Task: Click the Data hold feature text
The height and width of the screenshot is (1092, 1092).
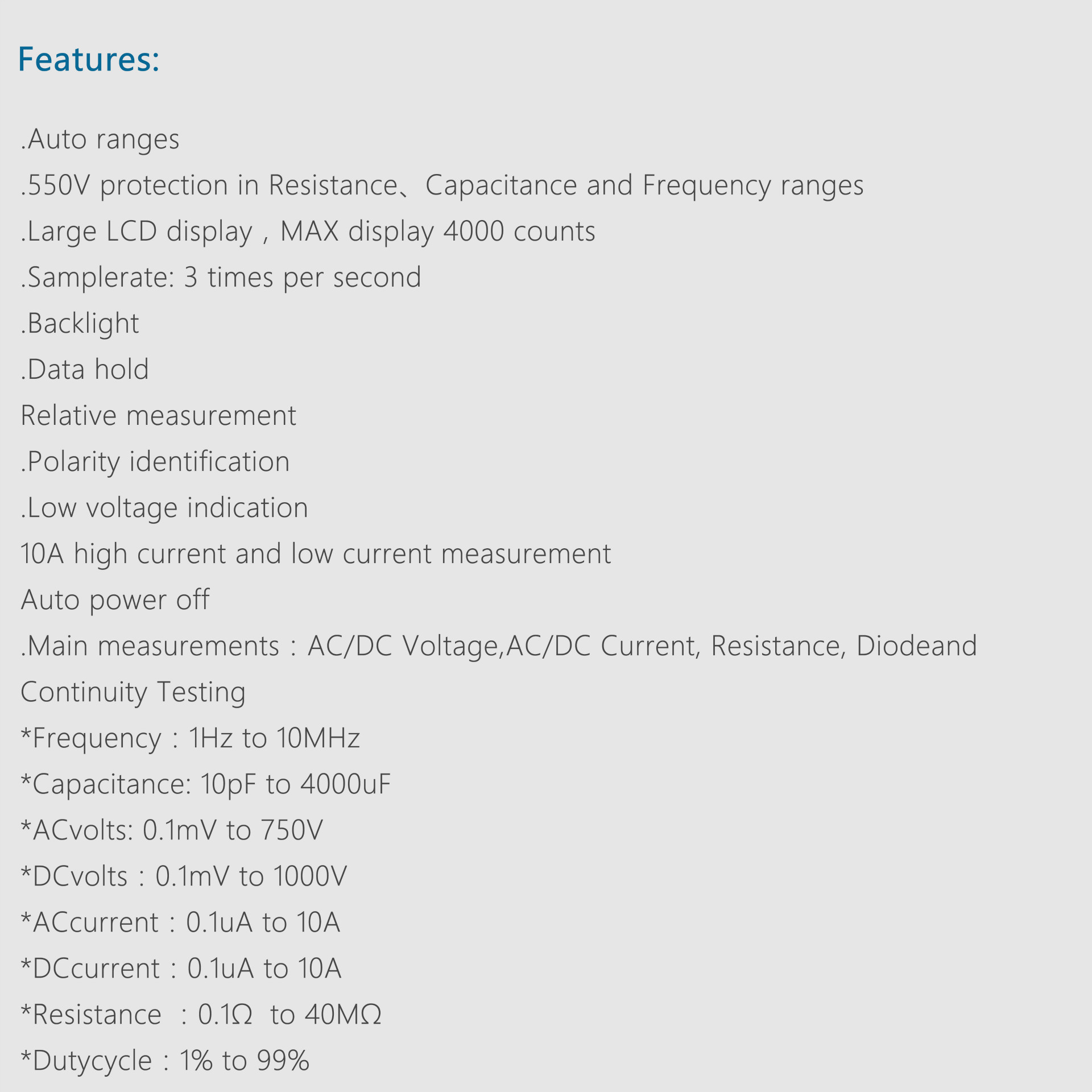Action: (x=85, y=370)
